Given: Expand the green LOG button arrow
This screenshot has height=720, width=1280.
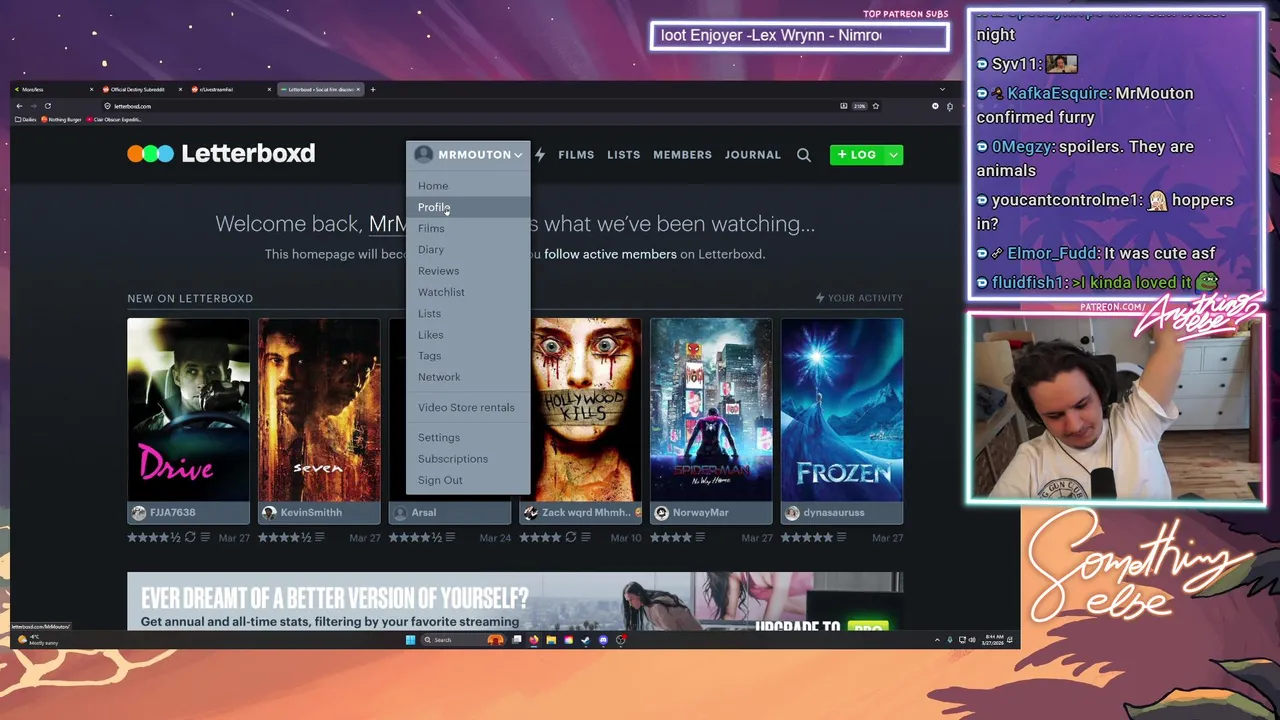Looking at the screenshot, I should [893, 155].
